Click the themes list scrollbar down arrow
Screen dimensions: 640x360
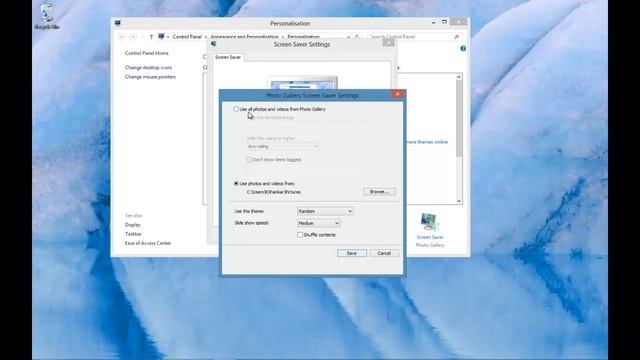point(459,201)
